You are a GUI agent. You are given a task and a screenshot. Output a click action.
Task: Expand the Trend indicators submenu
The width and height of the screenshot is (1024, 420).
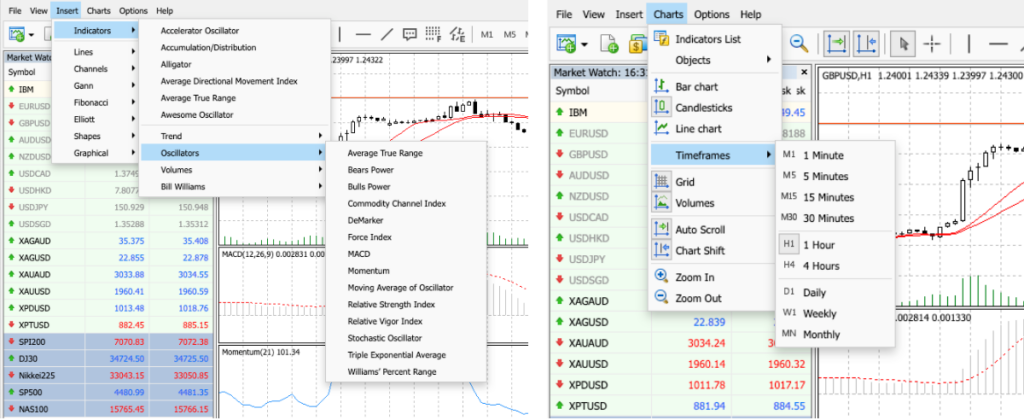(x=233, y=136)
